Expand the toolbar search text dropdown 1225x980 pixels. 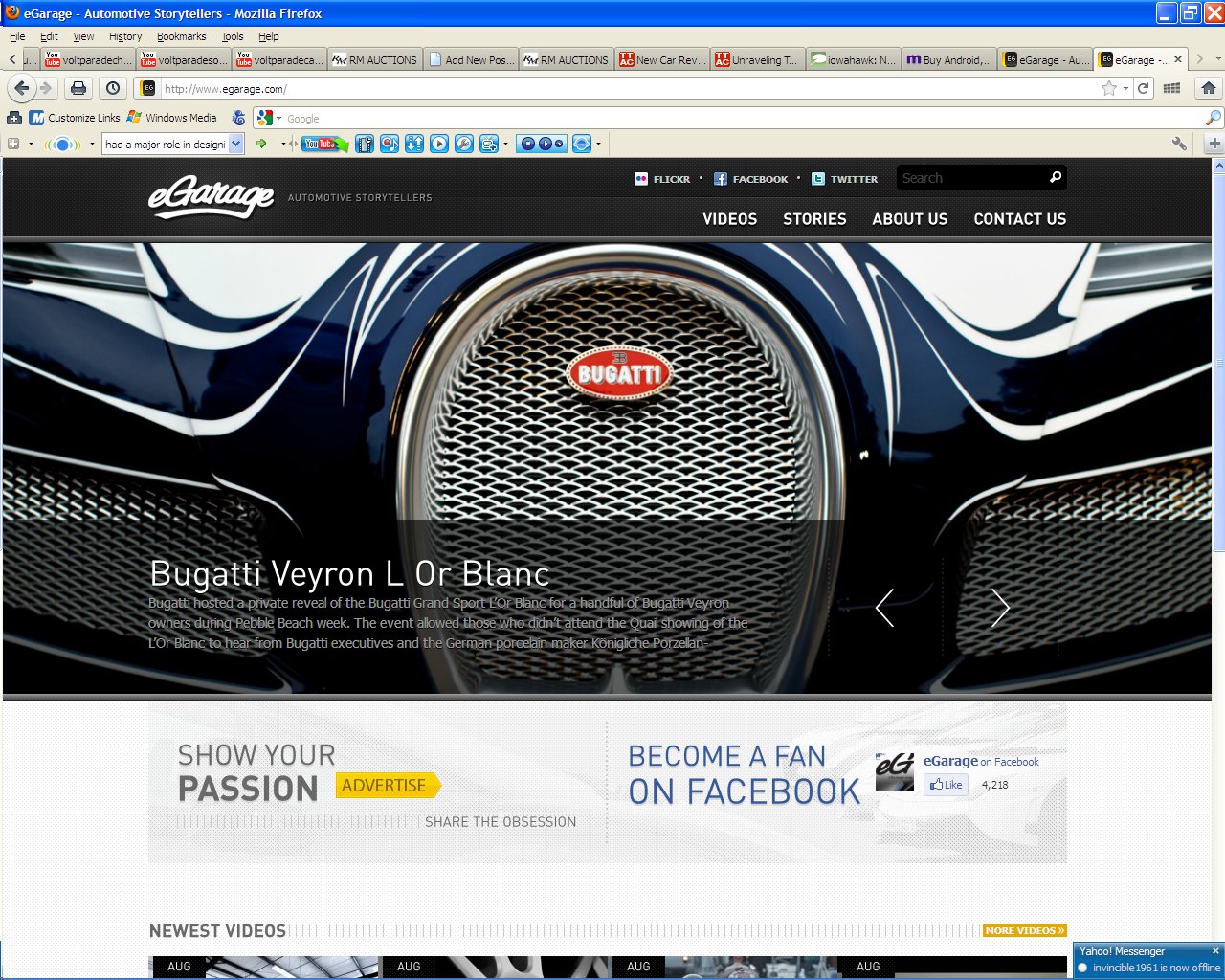coord(236,144)
